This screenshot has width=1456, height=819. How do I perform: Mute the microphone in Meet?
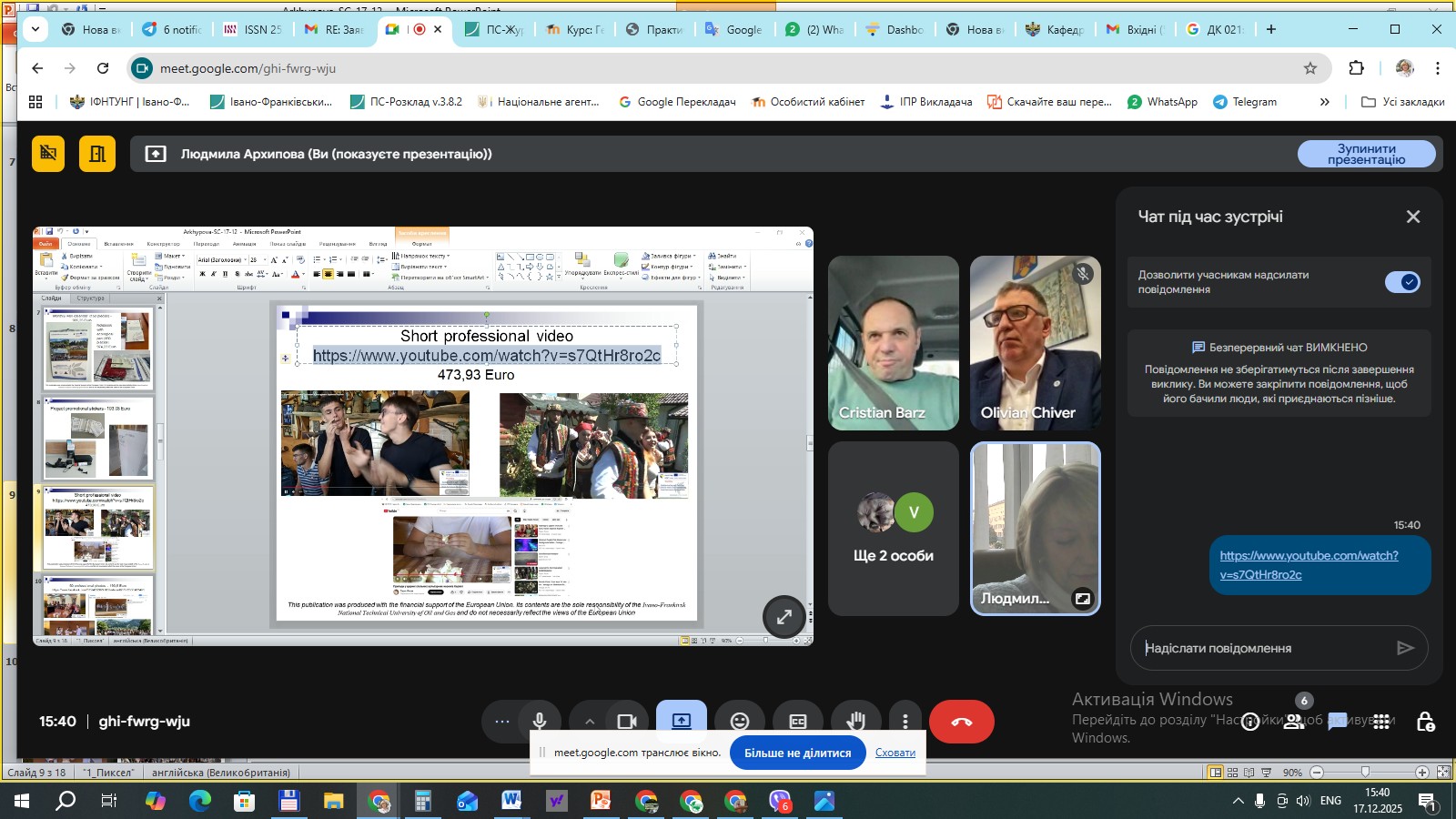pos(540,722)
